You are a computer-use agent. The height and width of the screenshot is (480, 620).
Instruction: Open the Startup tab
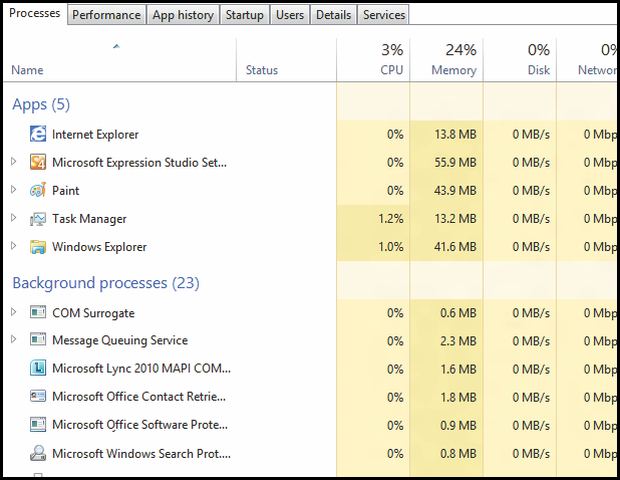(x=245, y=15)
